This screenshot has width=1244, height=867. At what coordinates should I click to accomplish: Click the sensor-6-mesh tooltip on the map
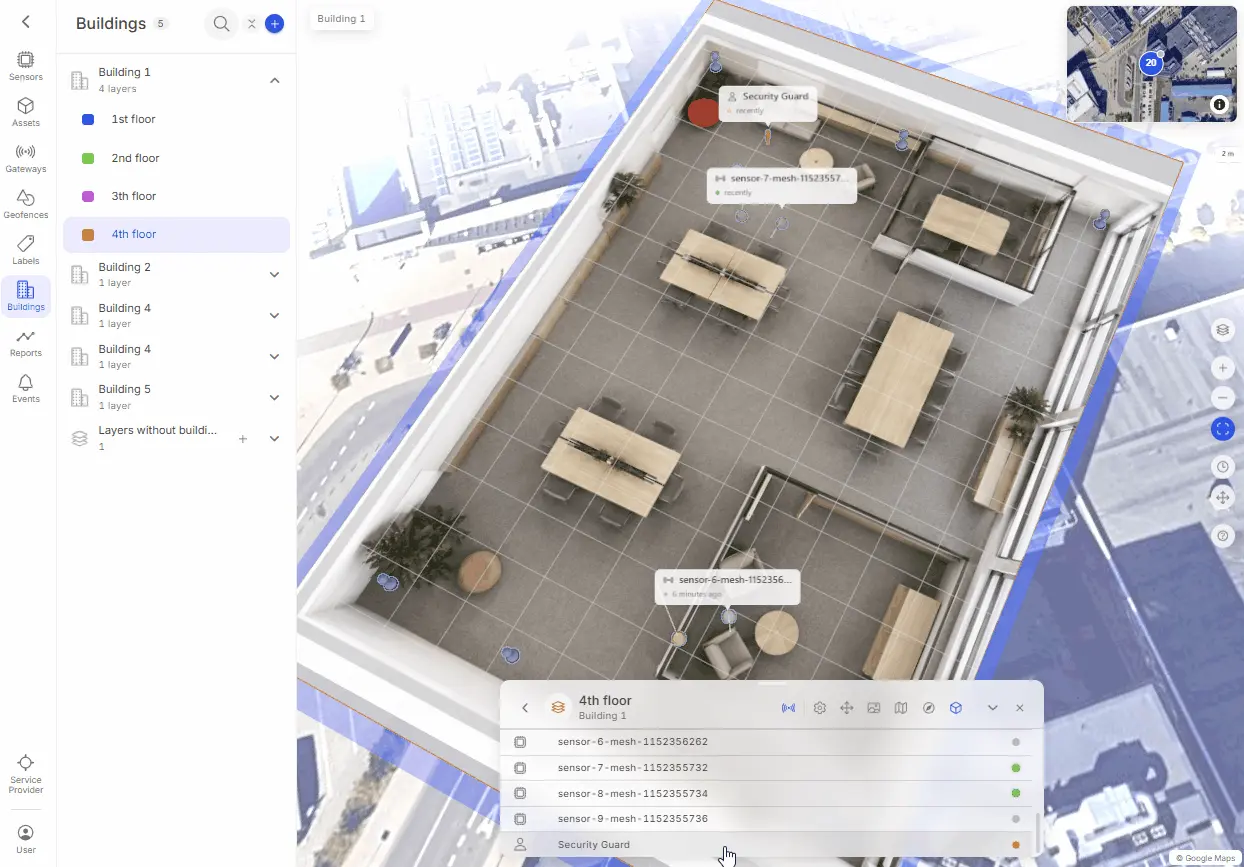click(x=728, y=586)
